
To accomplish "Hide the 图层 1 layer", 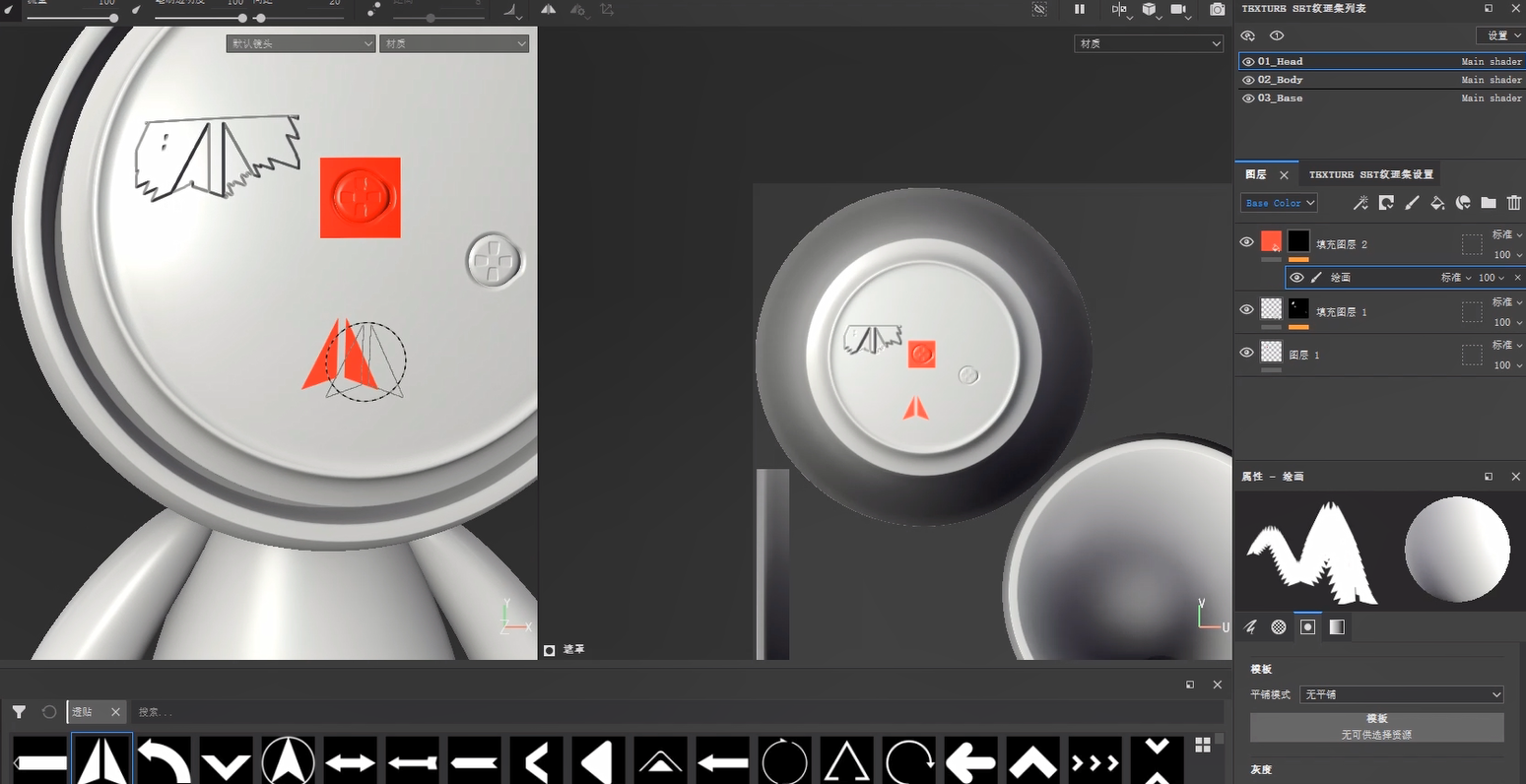I will [x=1246, y=354].
